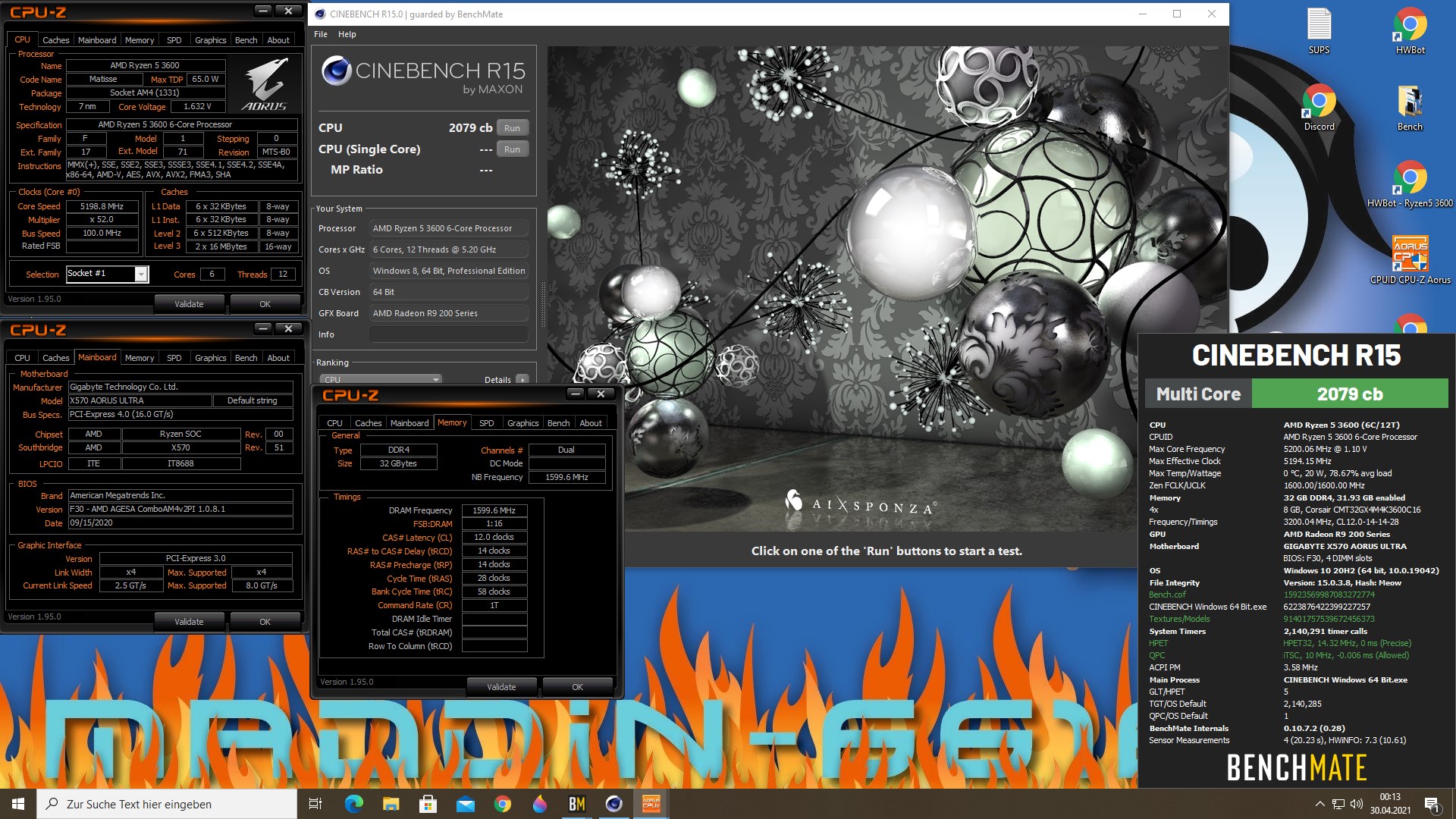The width and height of the screenshot is (1456, 819).
Task: Click Validate in the CPU-Z Mainboard window
Action: click(x=189, y=622)
